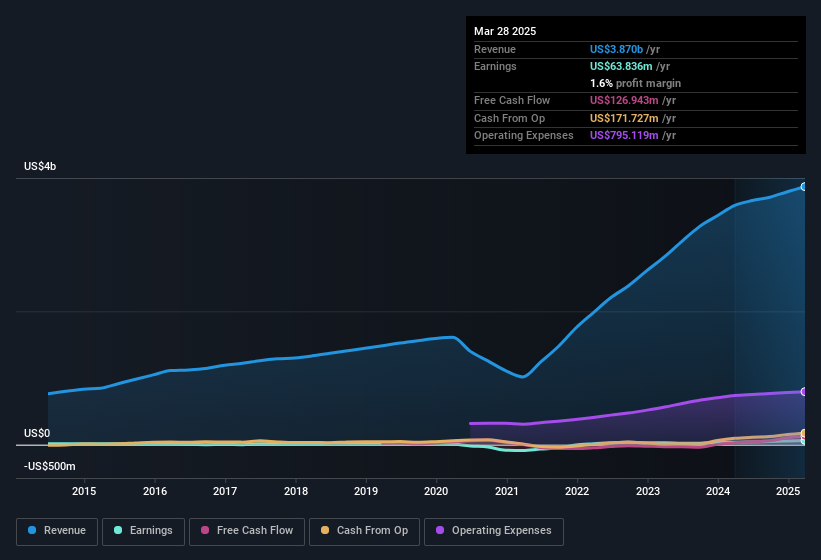
Task: Click the Revenue label in tooltip
Action: click(495, 49)
